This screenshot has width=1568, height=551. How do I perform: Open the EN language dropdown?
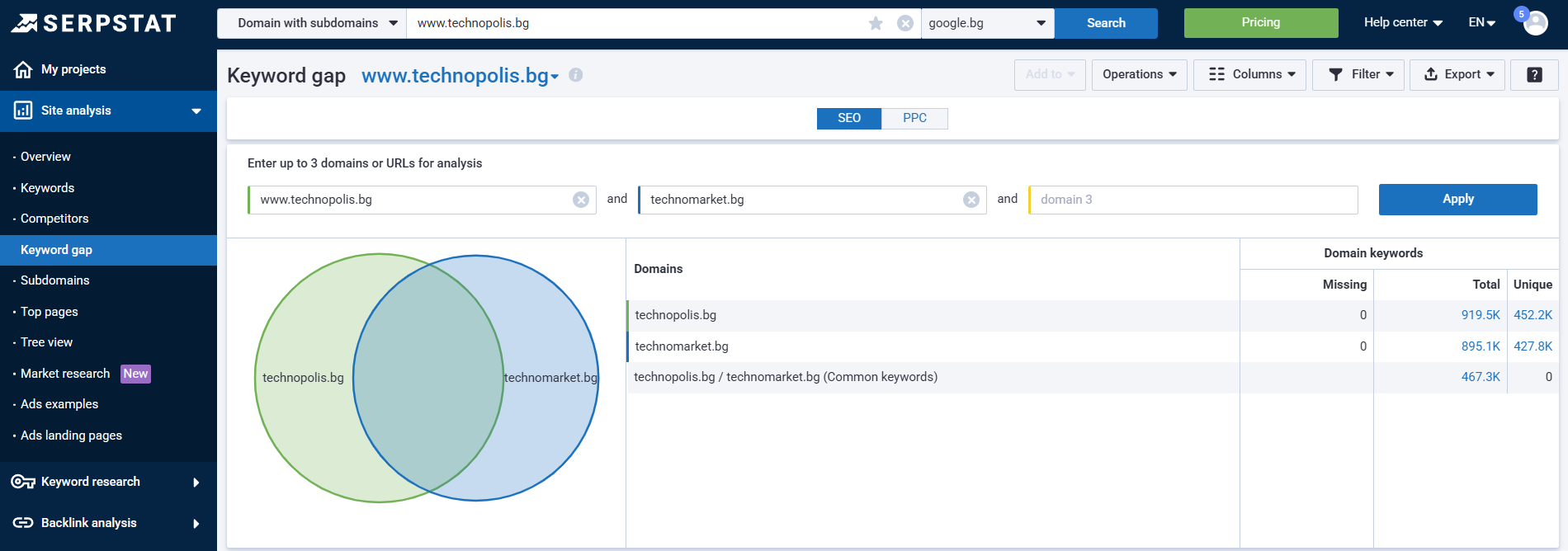tap(1482, 23)
